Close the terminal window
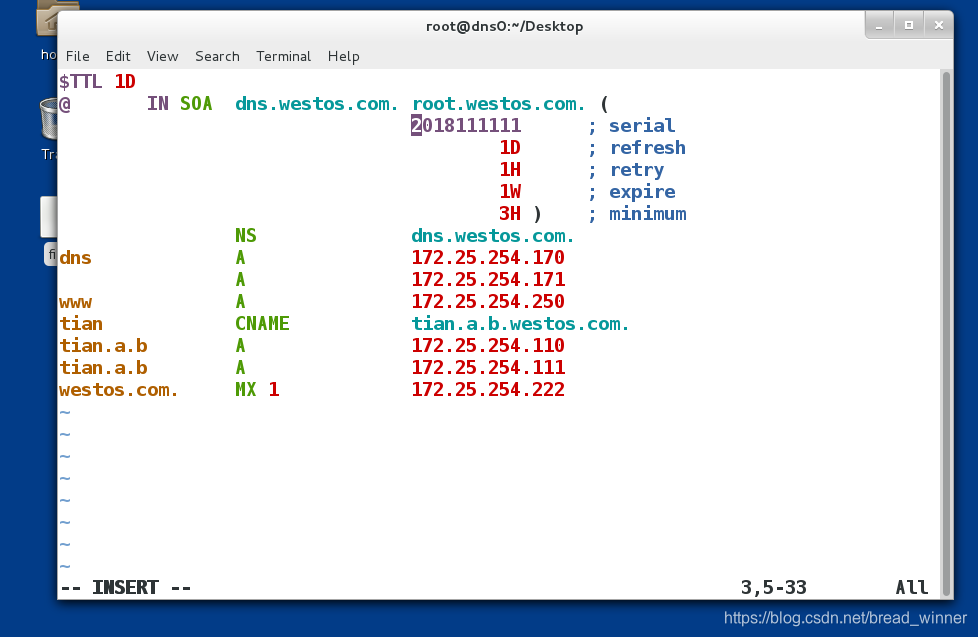The width and height of the screenshot is (978, 637). (x=939, y=26)
